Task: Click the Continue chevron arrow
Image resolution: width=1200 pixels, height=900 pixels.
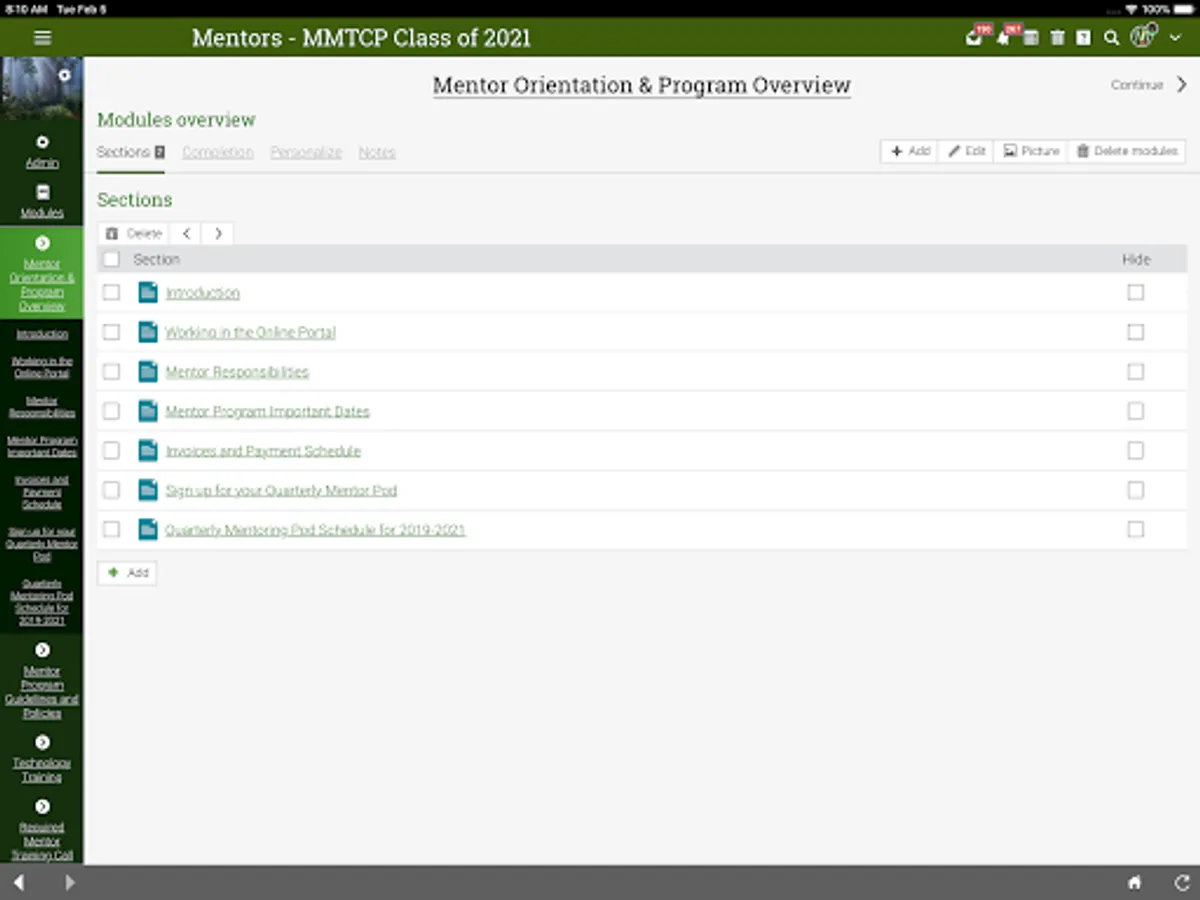Action: 1181,85
